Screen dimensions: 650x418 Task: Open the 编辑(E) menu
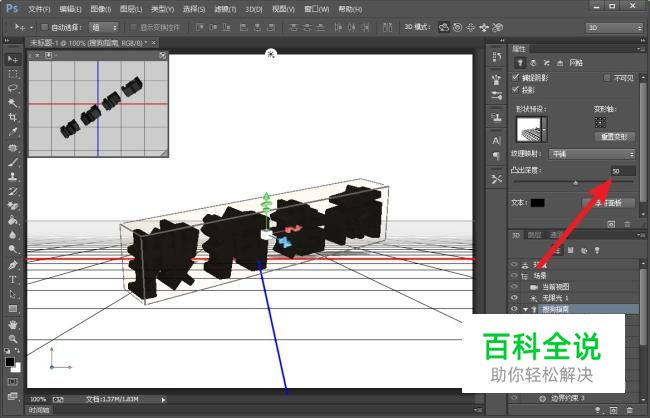[x=70, y=9]
